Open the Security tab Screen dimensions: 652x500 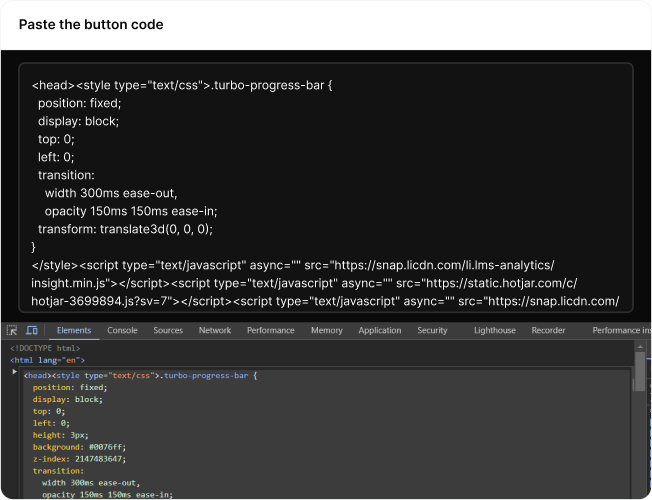(x=432, y=331)
